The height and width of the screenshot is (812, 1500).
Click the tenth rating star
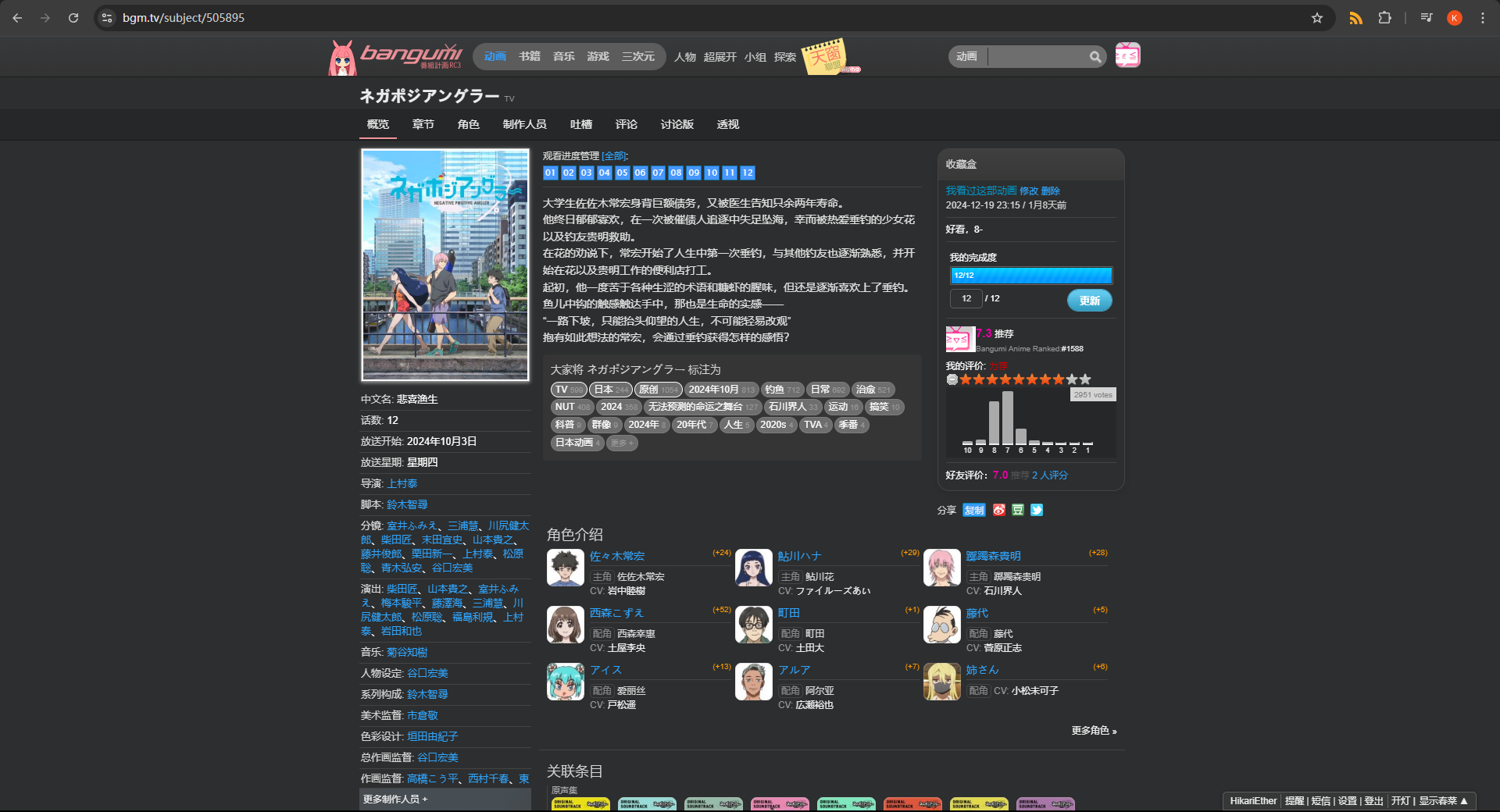1085,379
